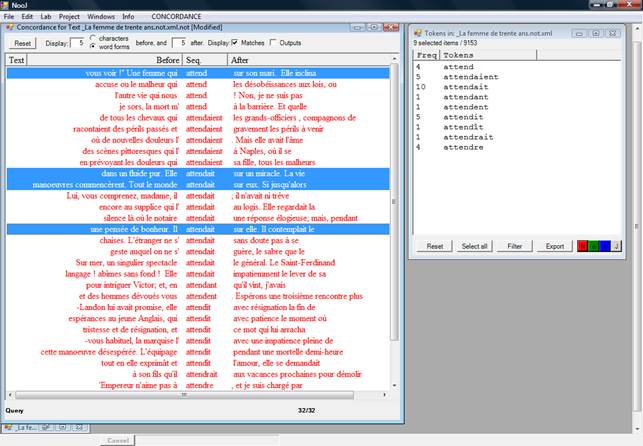This screenshot has width=643, height=446.
Task: Click the Filter button in Tokens window
Action: pos(514,245)
